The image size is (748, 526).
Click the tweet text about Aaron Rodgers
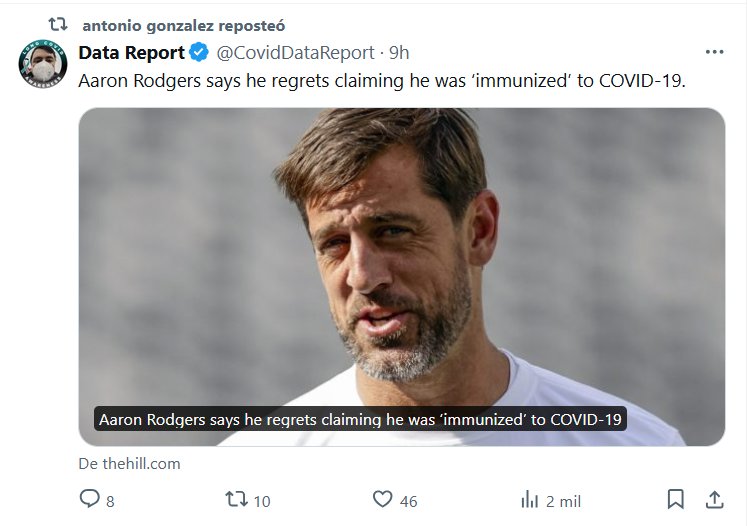click(382, 81)
